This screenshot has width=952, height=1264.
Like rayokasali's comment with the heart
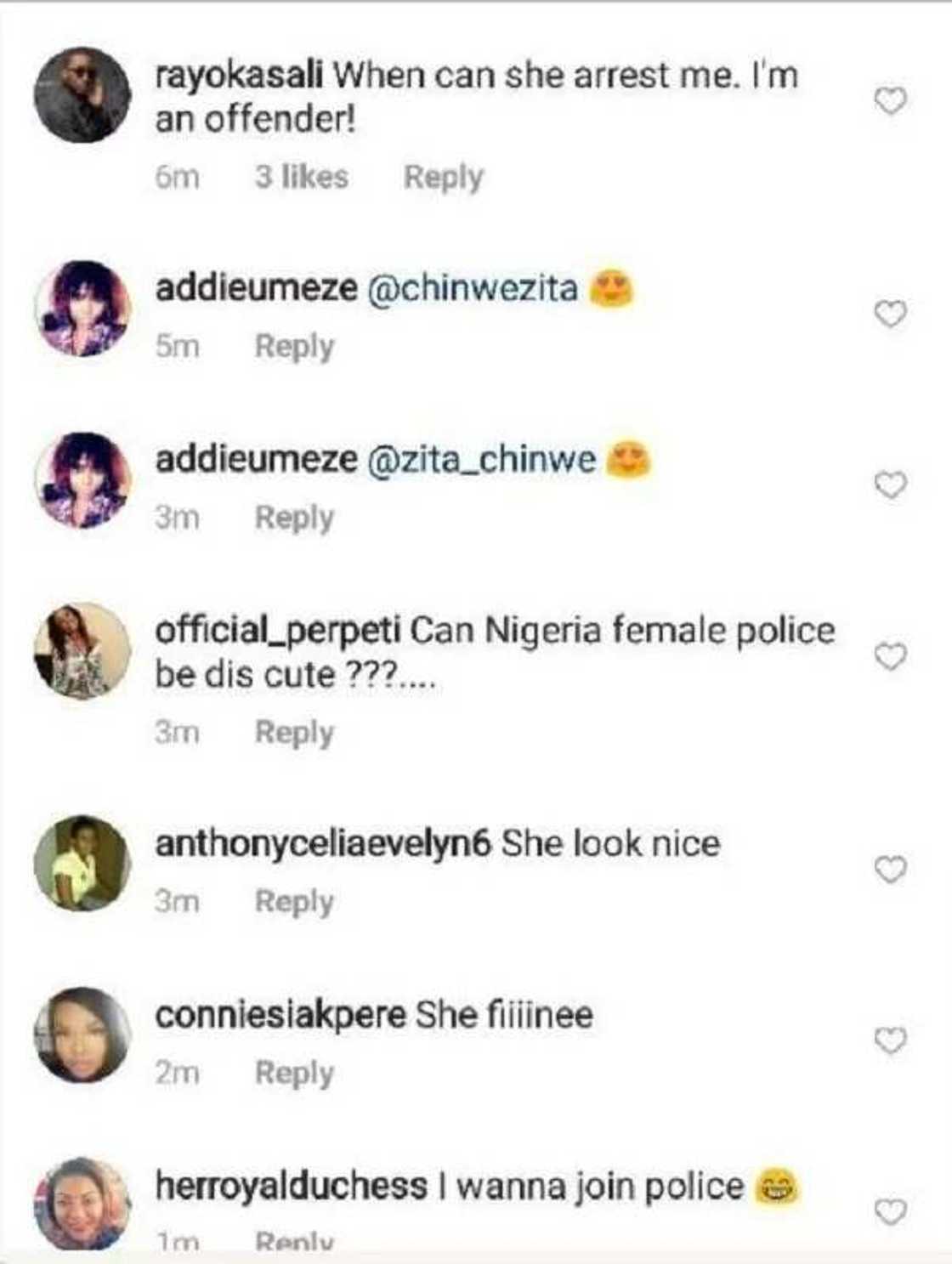(890, 101)
